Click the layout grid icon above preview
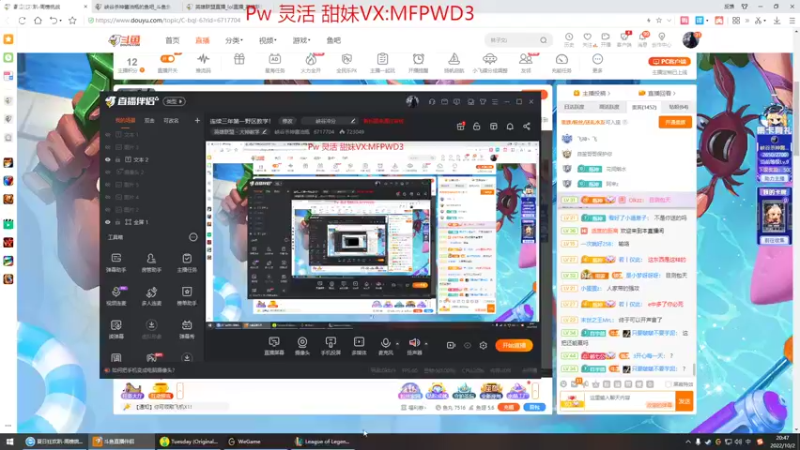 point(493,126)
